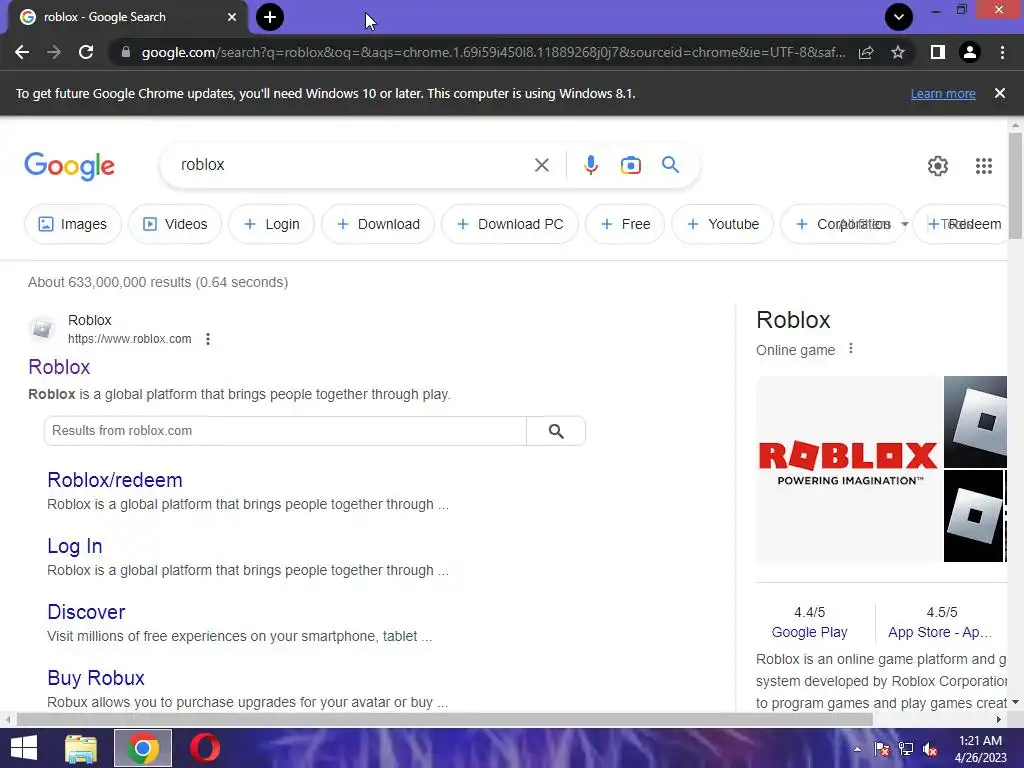
Task: Click the Chrome icon in the taskbar
Action: [143, 748]
